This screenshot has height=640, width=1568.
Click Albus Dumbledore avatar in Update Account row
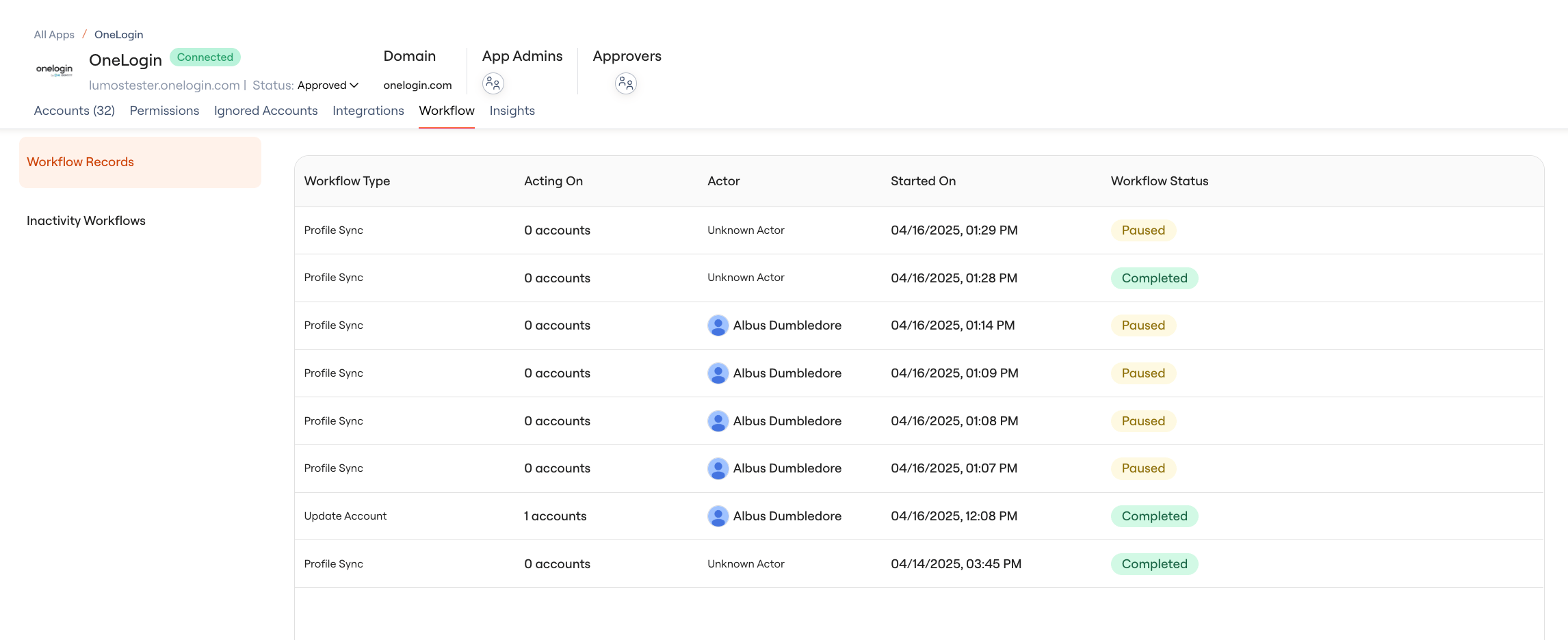click(x=718, y=516)
